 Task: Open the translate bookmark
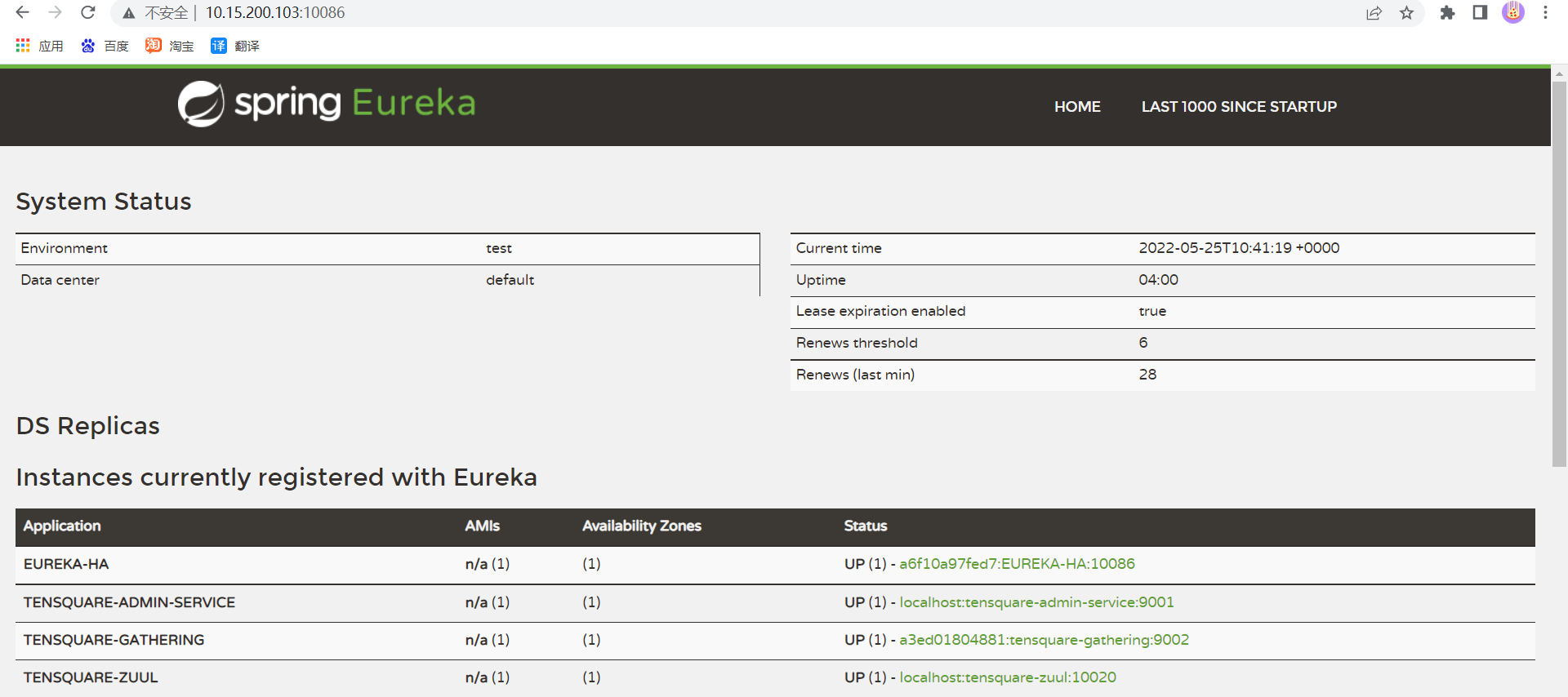(x=235, y=46)
